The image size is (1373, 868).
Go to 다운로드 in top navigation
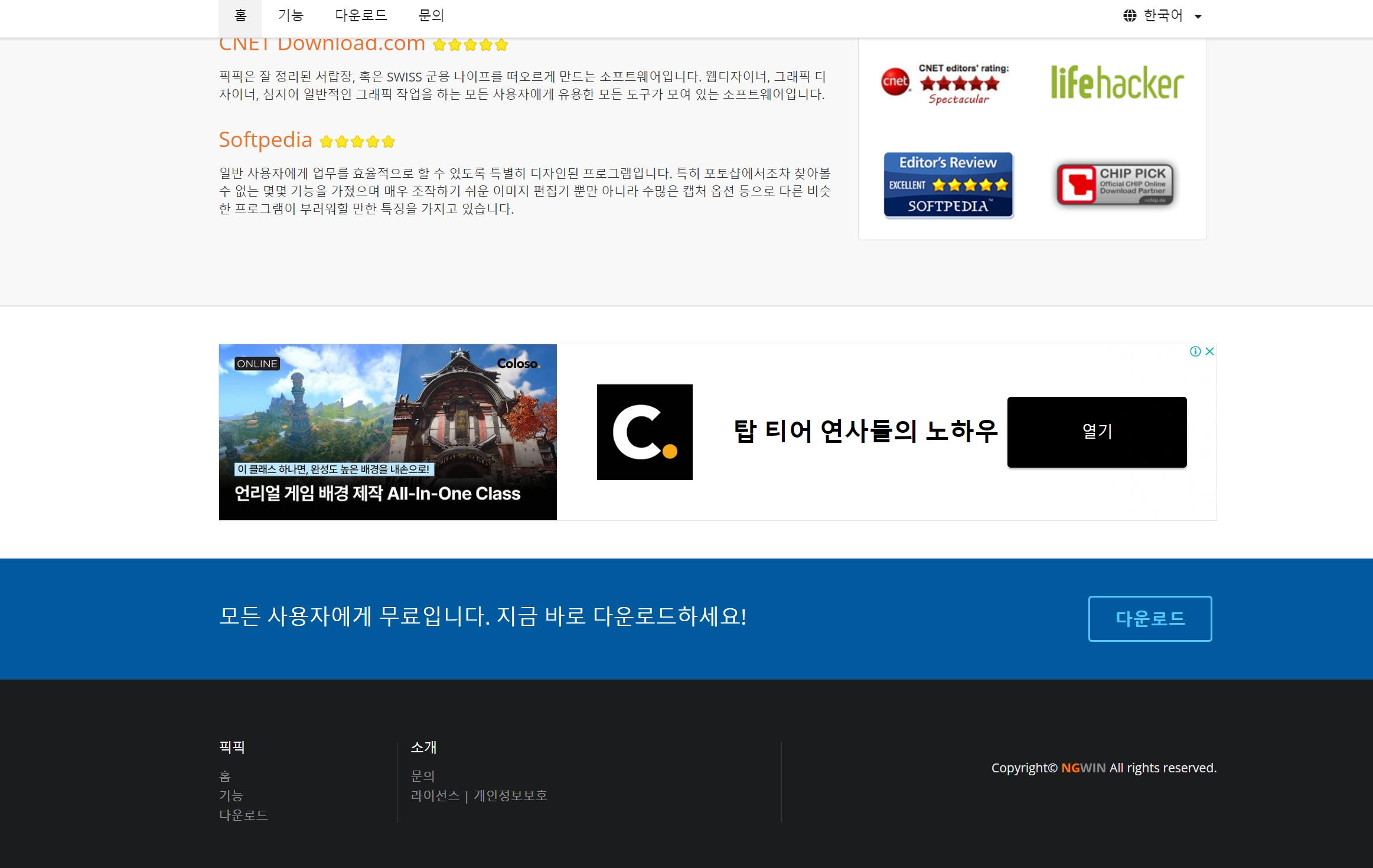(x=361, y=16)
